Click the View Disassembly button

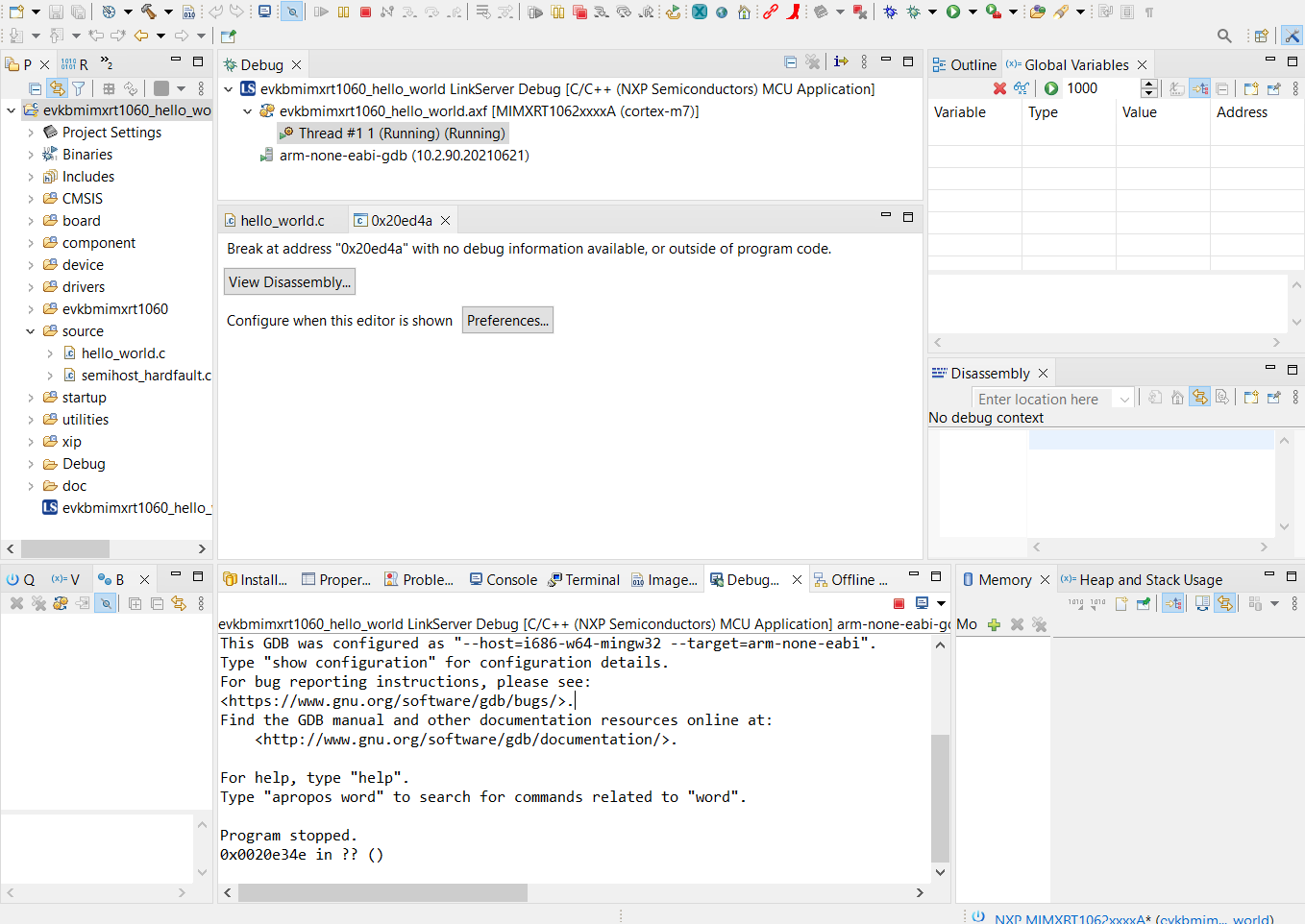pos(289,281)
